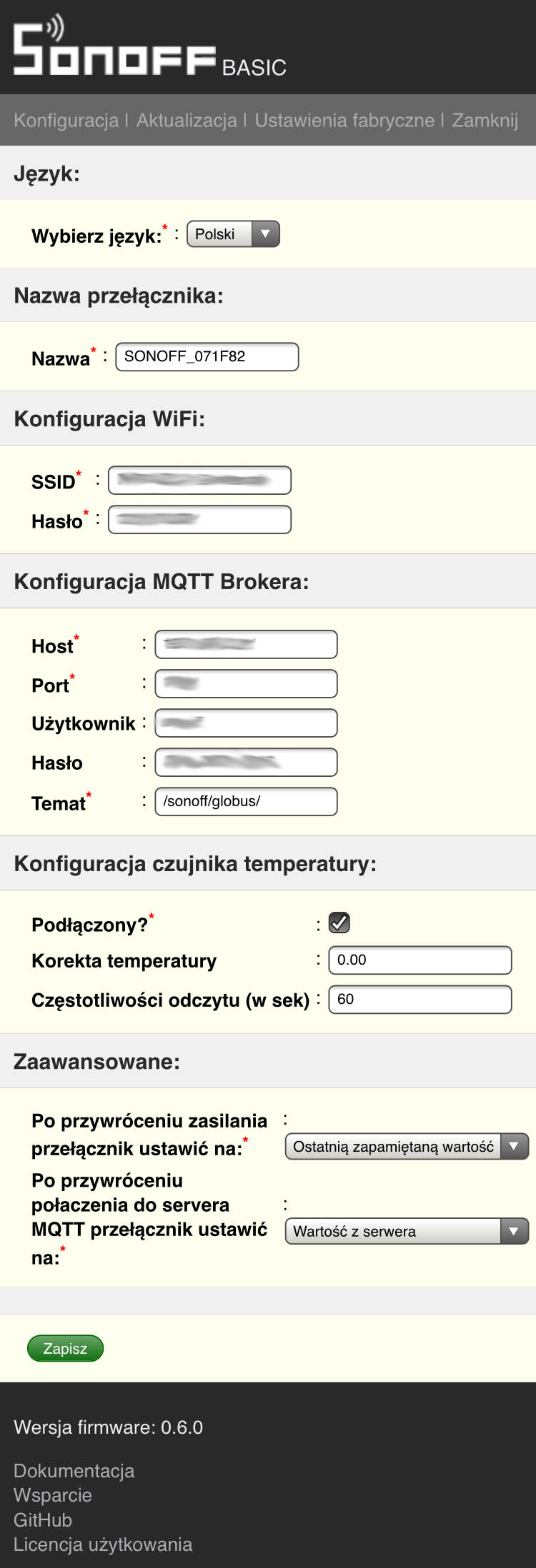The height and width of the screenshot is (1568, 536).
Task: Open the Aktualizacja menu item
Action: (187, 120)
